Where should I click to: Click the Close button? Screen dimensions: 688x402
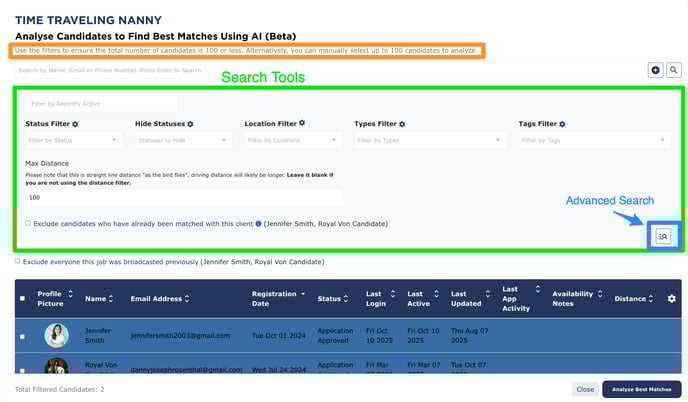click(x=585, y=389)
